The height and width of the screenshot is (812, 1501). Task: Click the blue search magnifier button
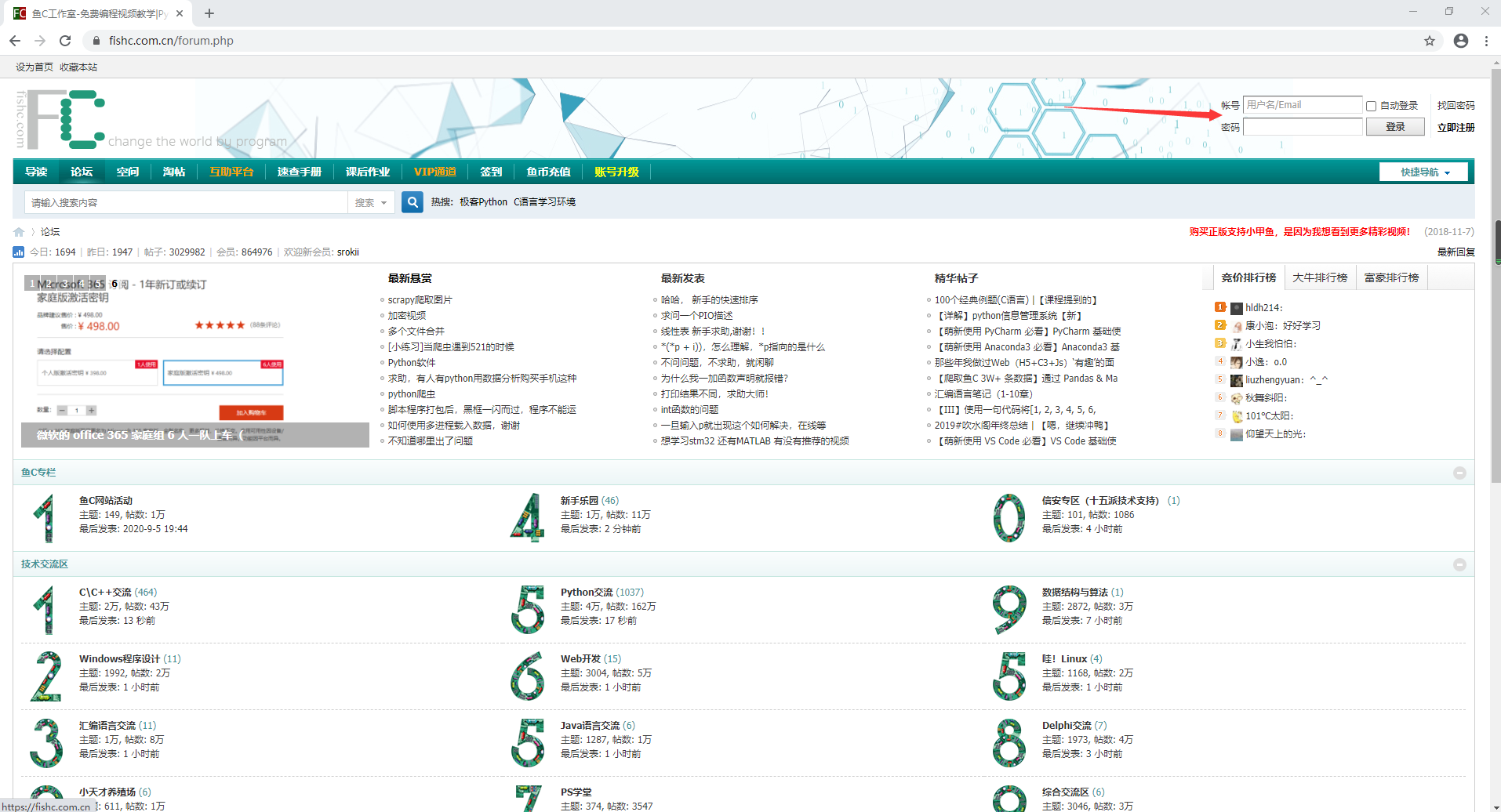[413, 202]
